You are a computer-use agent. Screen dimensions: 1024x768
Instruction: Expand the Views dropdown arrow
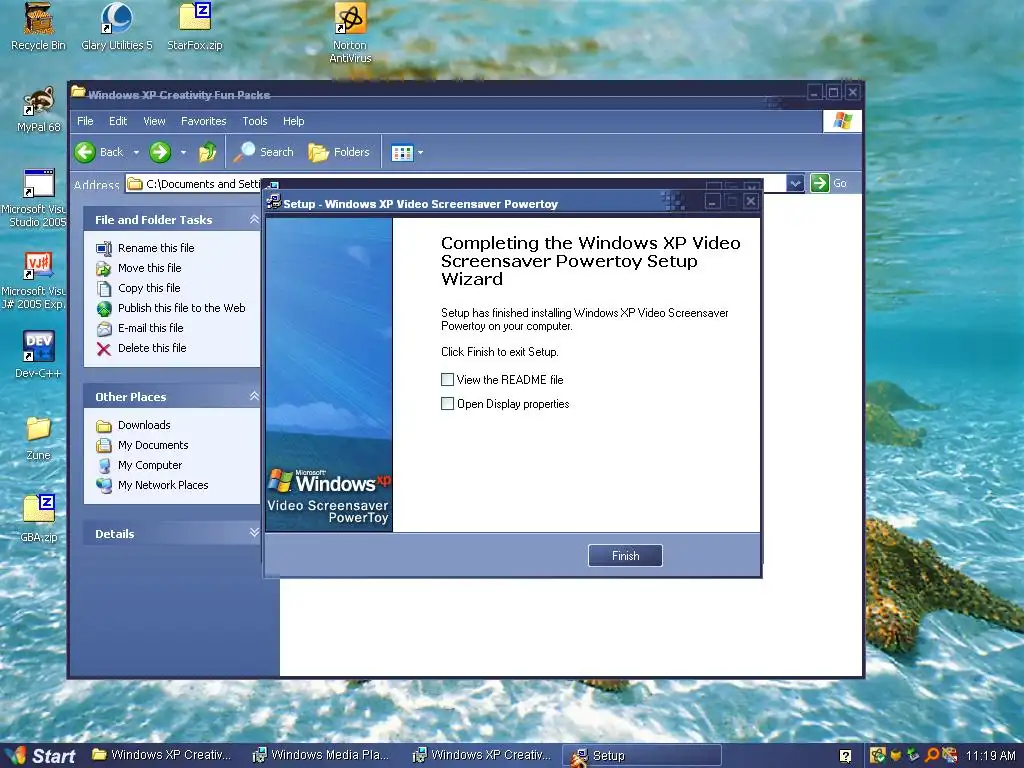click(421, 153)
